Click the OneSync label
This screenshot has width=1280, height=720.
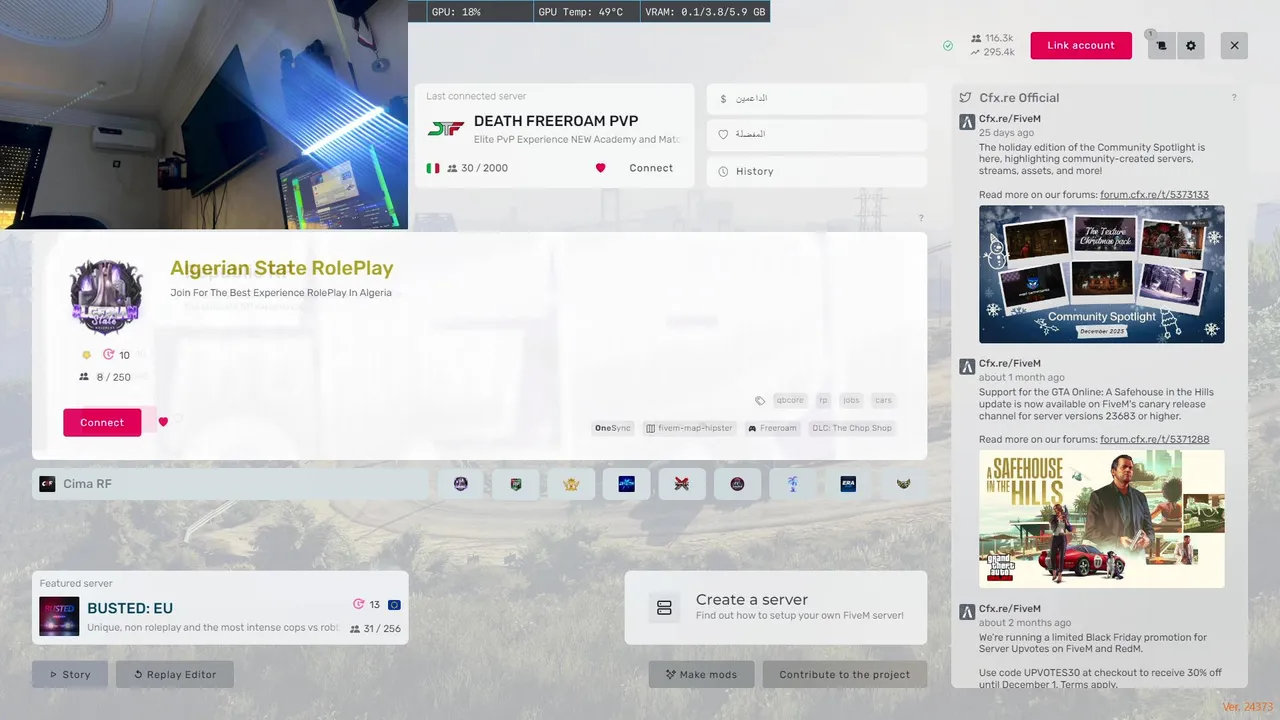(613, 428)
